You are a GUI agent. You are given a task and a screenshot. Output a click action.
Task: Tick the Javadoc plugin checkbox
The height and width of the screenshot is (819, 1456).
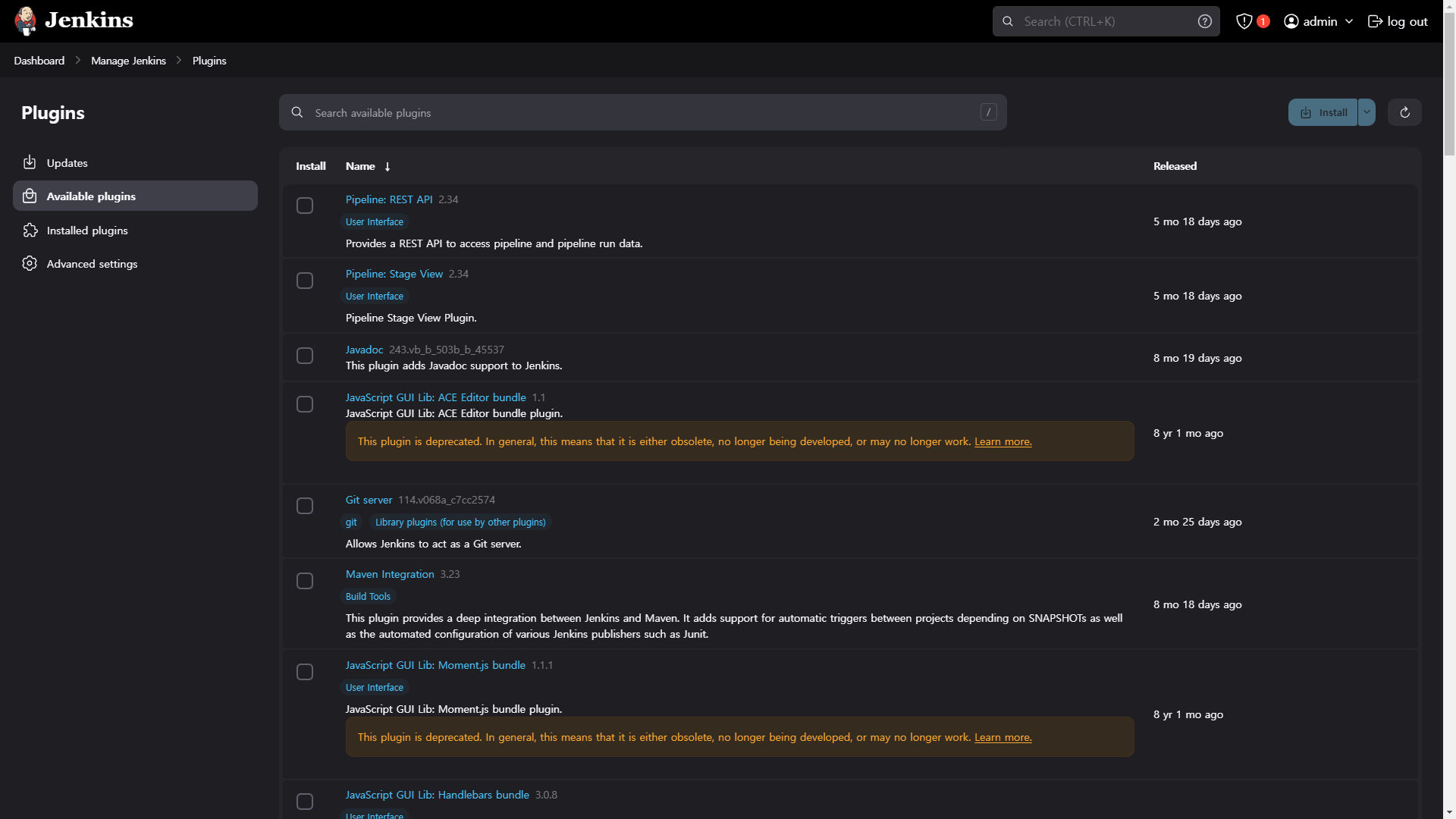[x=305, y=356]
